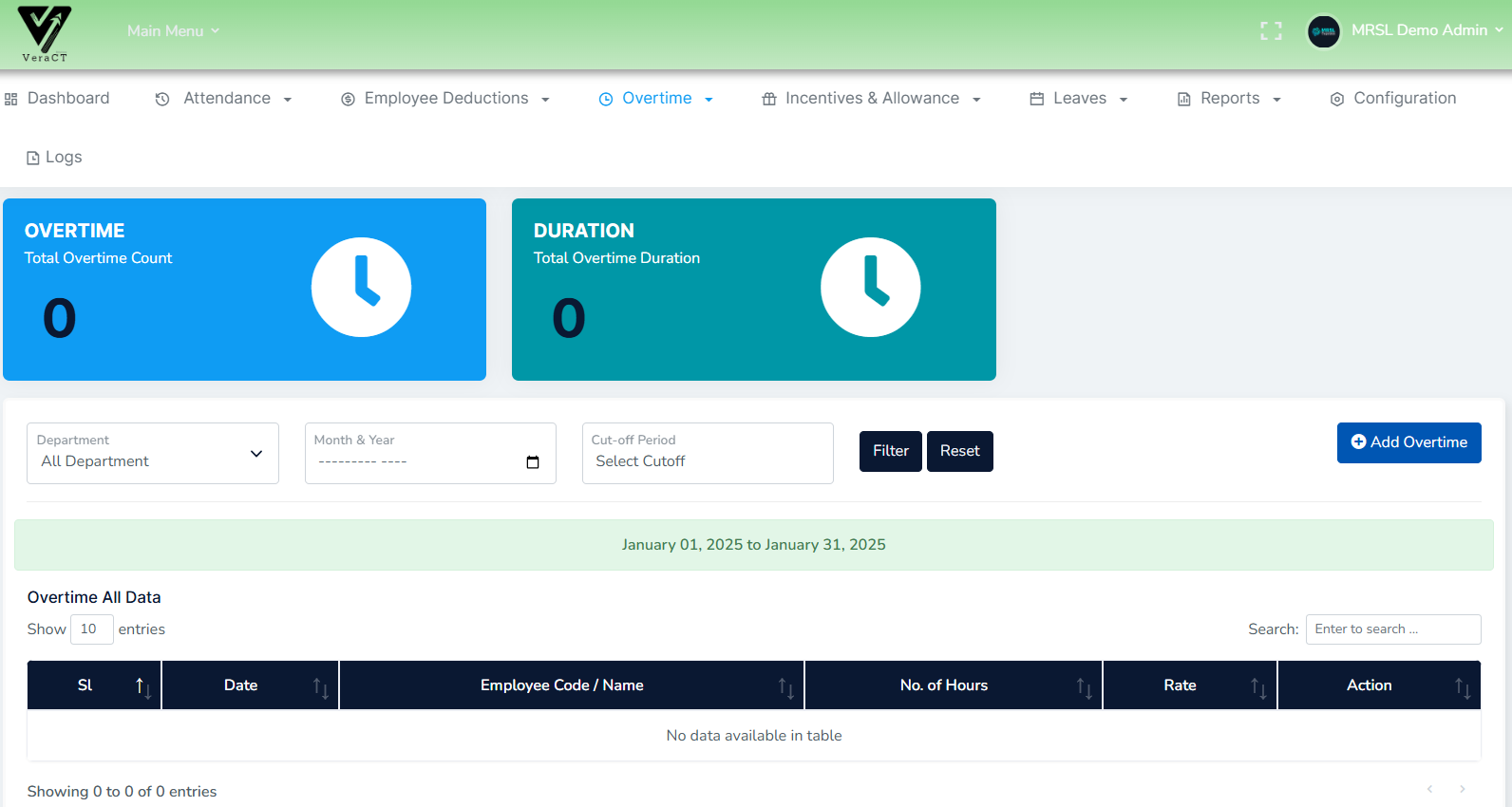Sort the Rate column
The width and height of the screenshot is (1512, 807).
click(x=1257, y=686)
